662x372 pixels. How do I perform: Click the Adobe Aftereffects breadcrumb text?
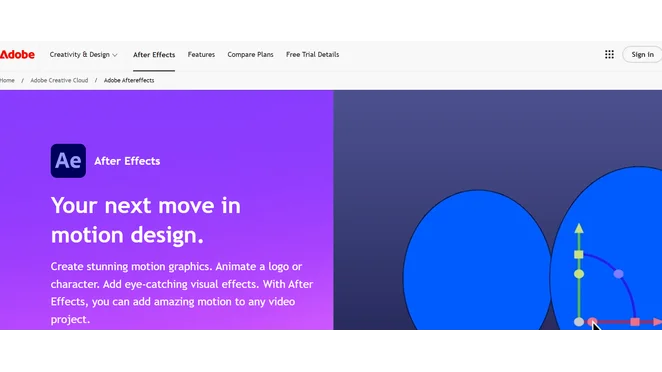pyautogui.click(x=129, y=80)
